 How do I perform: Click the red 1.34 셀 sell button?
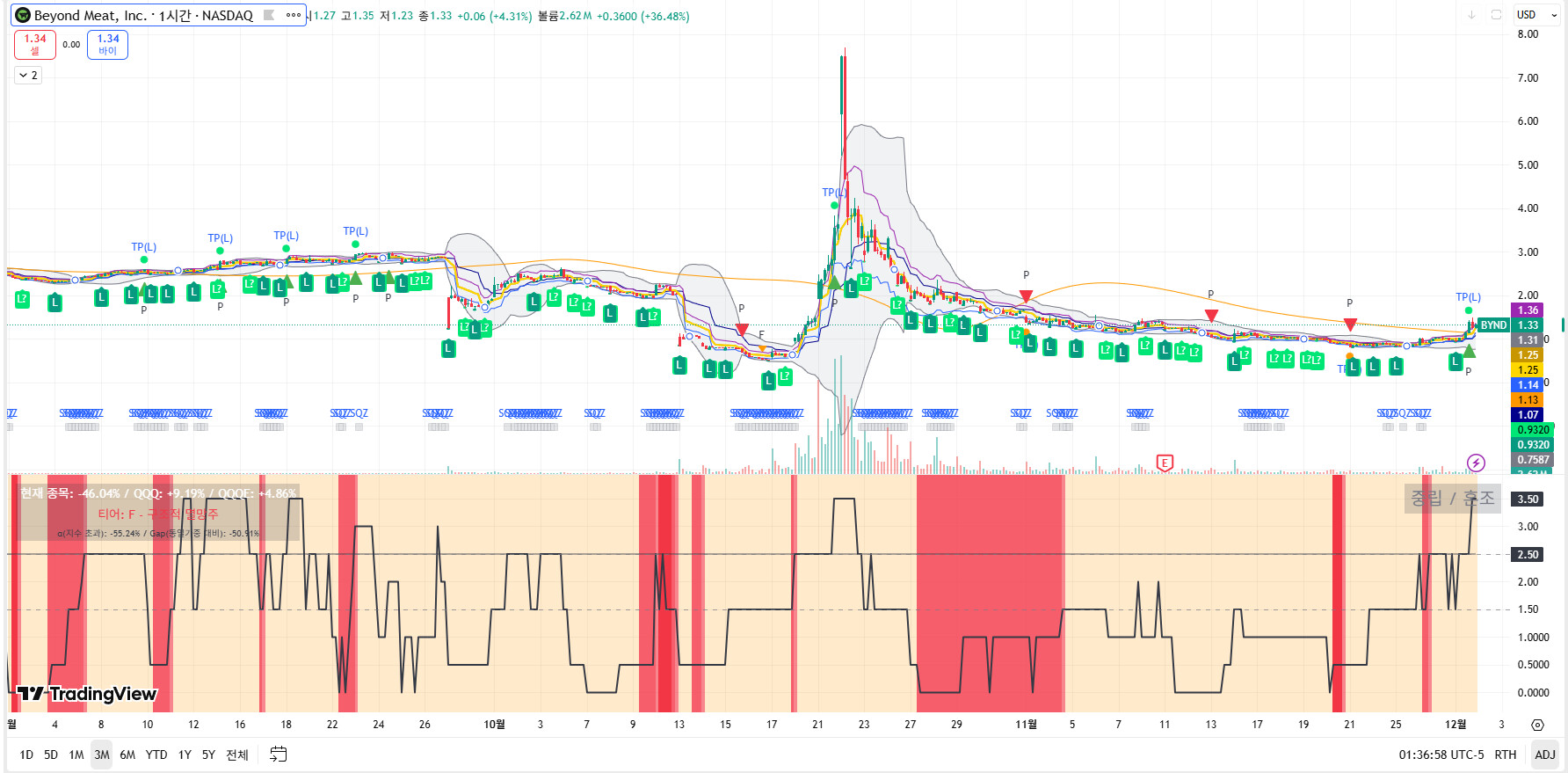click(x=35, y=45)
